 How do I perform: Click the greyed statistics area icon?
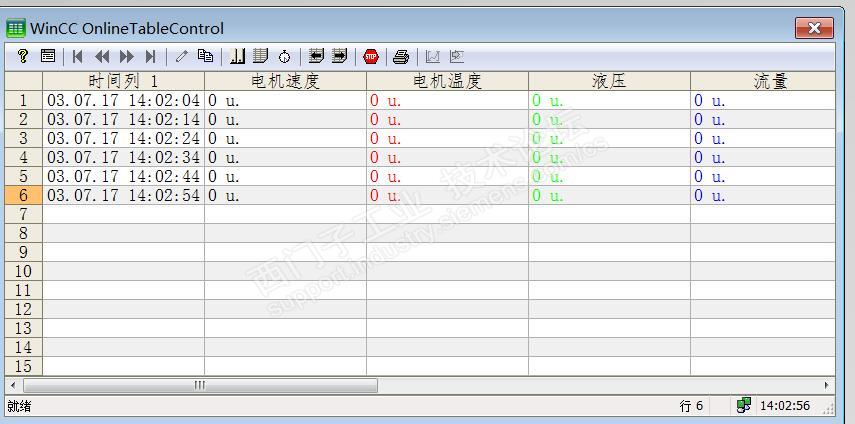[456, 56]
